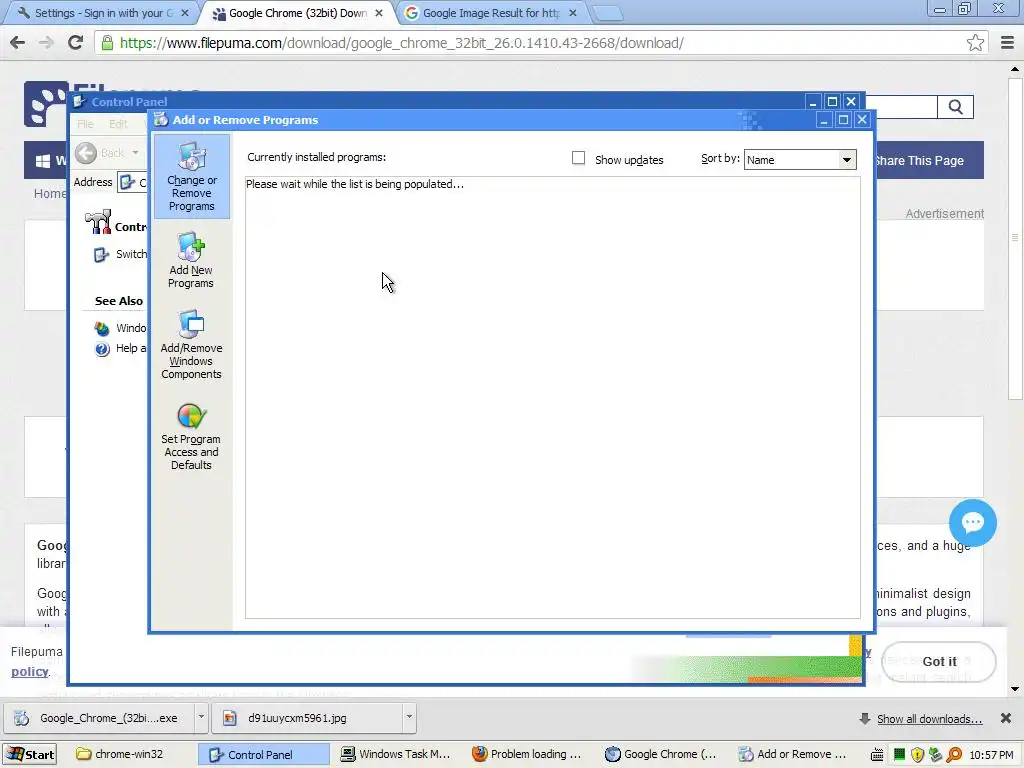1024x768 pixels.
Task: Enable the Show updates checkbox
Action: click(x=578, y=158)
